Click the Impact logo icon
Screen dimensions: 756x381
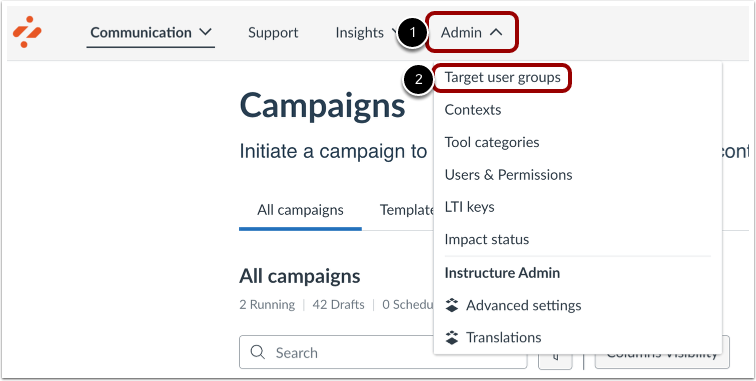coord(27,32)
